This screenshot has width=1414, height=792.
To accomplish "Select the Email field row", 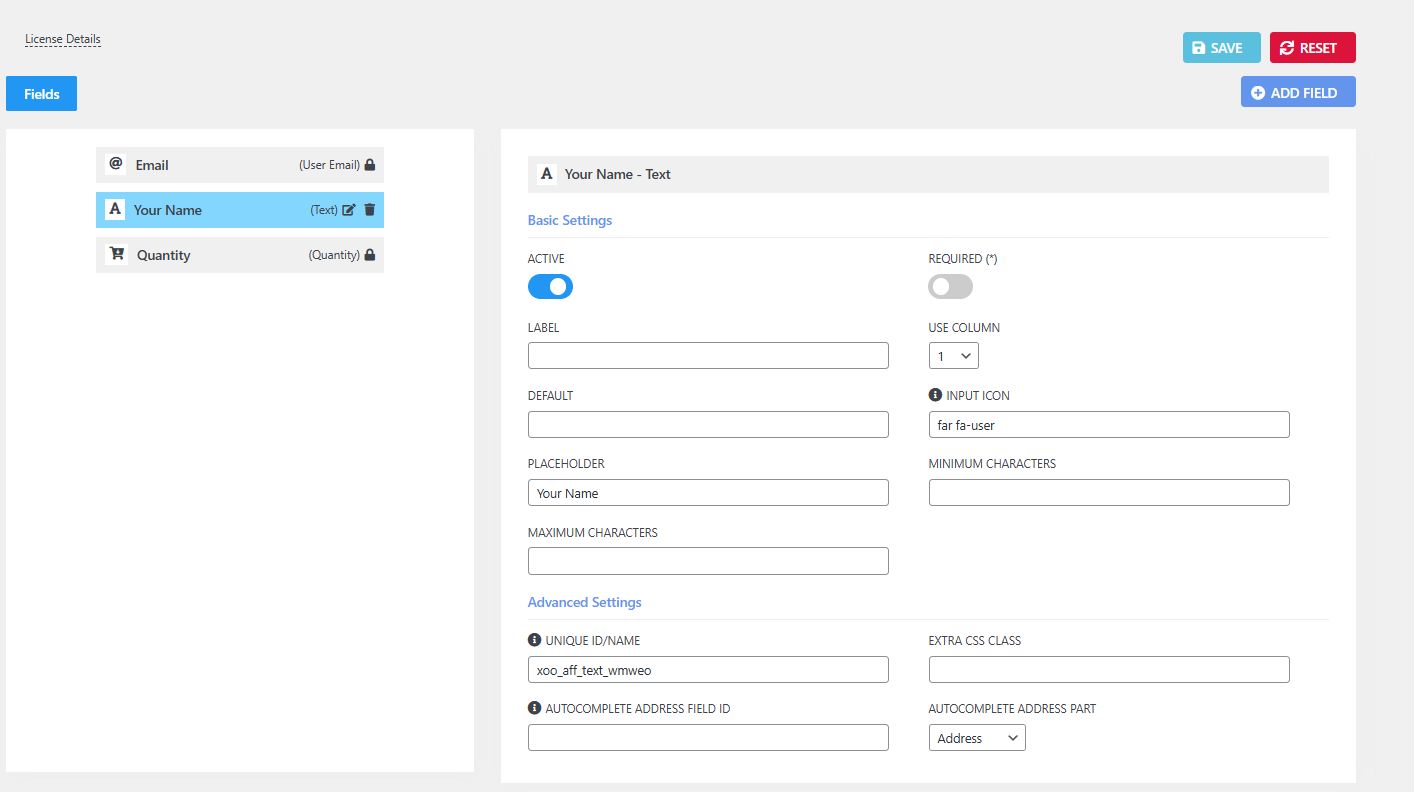I will 240,165.
